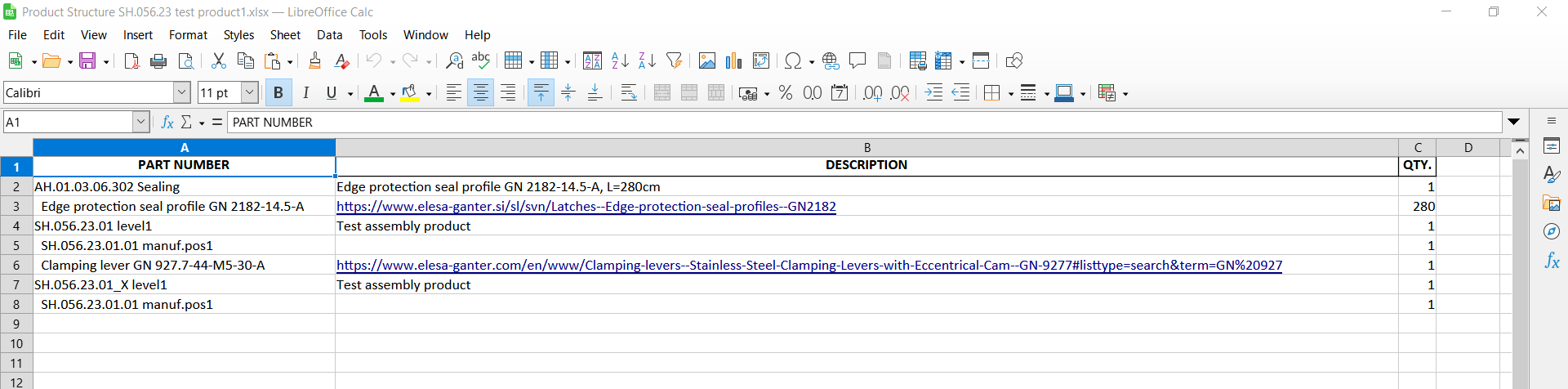Enable Center Horizontally alignment
1568x389 pixels.
(x=481, y=93)
